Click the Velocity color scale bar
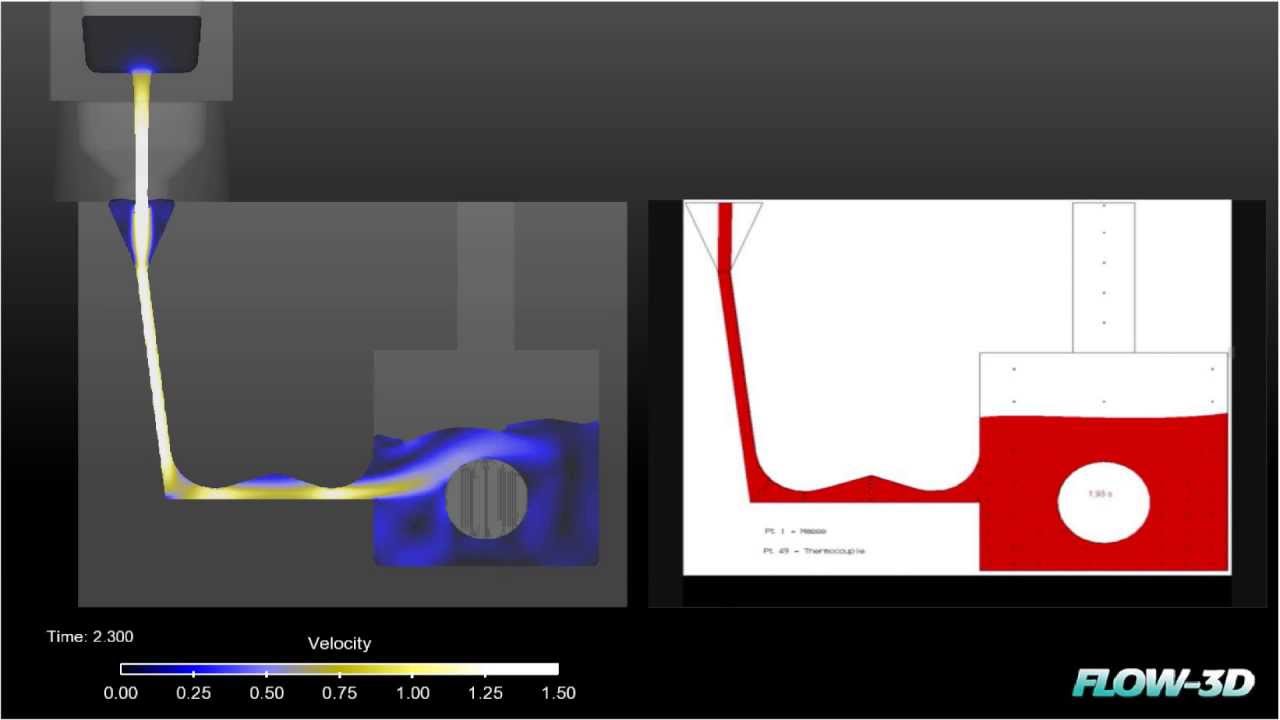The height and width of the screenshot is (720, 1280). point(339,669)
